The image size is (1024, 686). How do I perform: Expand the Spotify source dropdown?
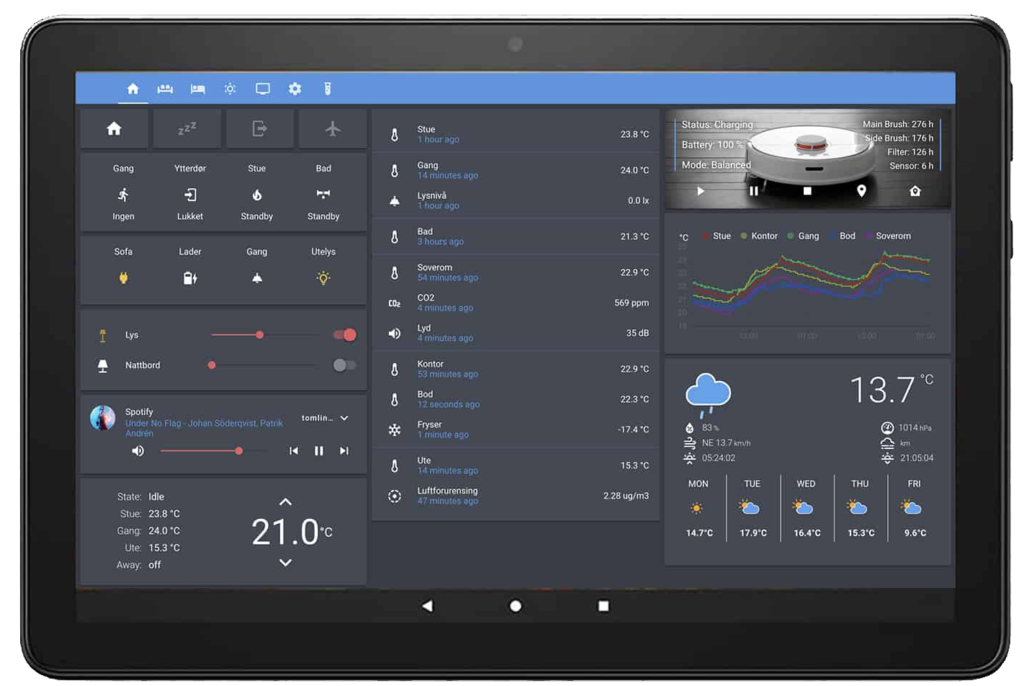coord(344,418)
